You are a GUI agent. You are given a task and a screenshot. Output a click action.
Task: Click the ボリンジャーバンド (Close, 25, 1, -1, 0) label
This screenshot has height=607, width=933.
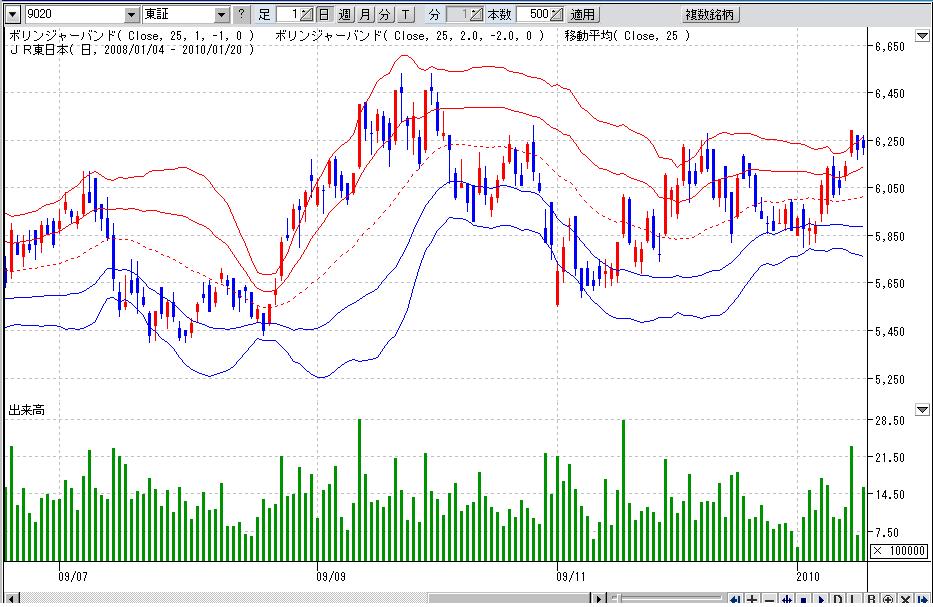[131, 36]
